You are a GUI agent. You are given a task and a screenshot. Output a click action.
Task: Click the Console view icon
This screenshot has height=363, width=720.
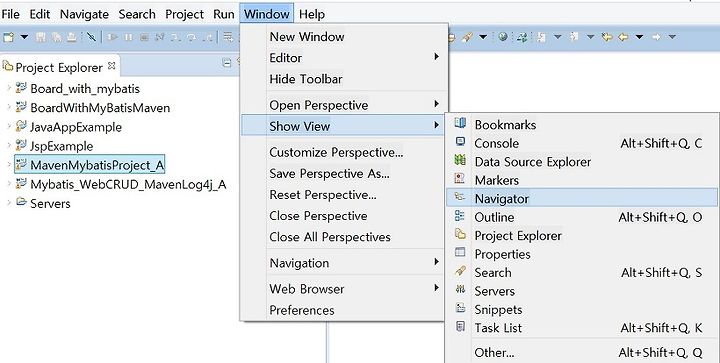[460, 142]
